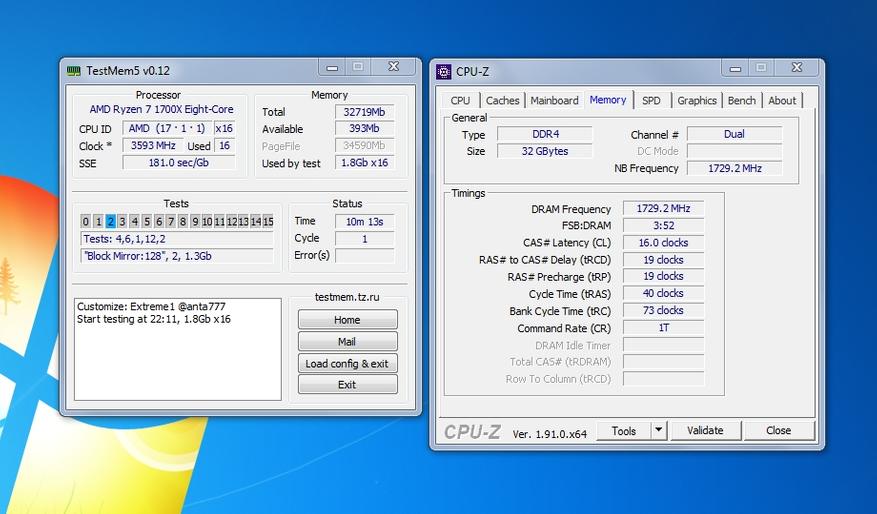This screenshot has width=877, height=514.
Task: Click the Command Rate '1T' value
Action: pyautogui.click(x=663, y=328)
